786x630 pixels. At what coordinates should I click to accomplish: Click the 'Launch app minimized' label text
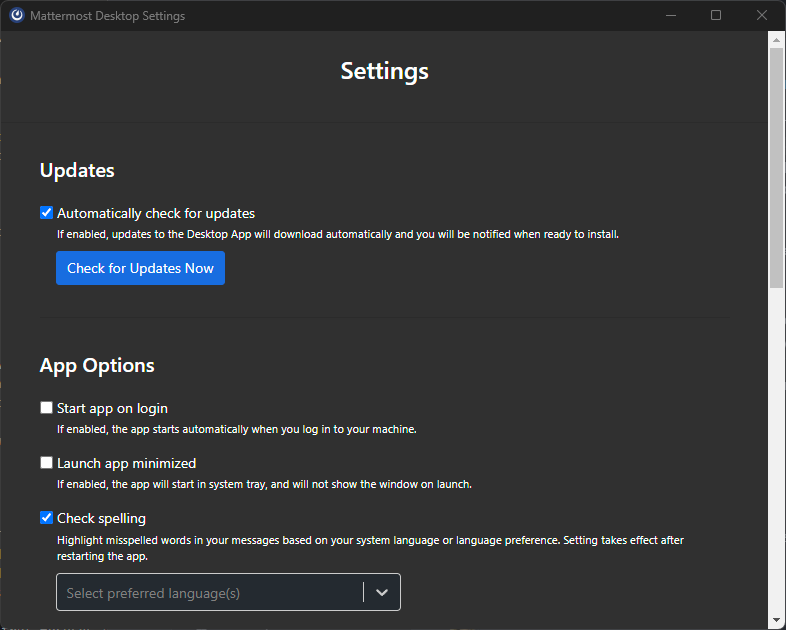click(126, 463)
